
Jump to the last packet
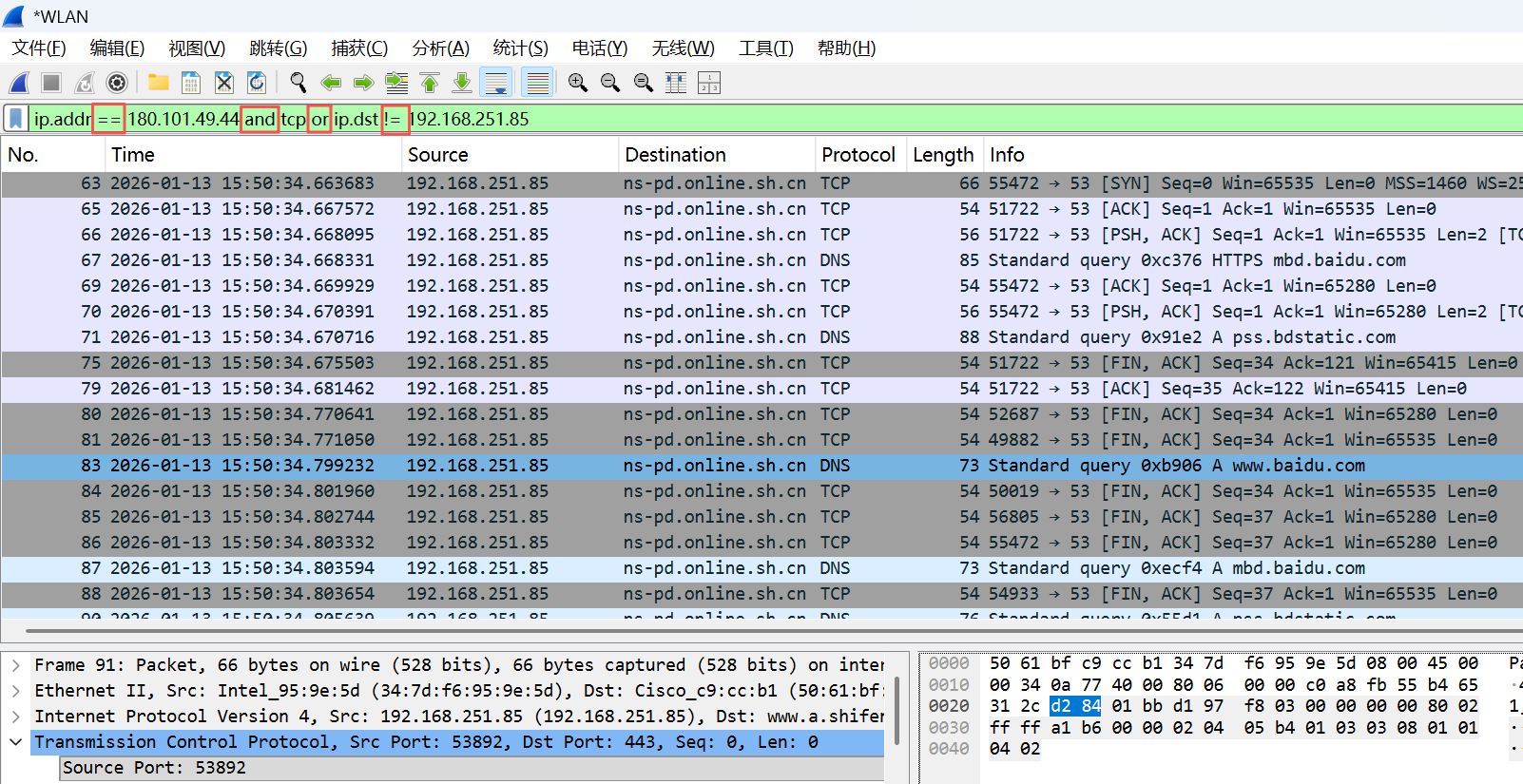click(x=462, y=83)
